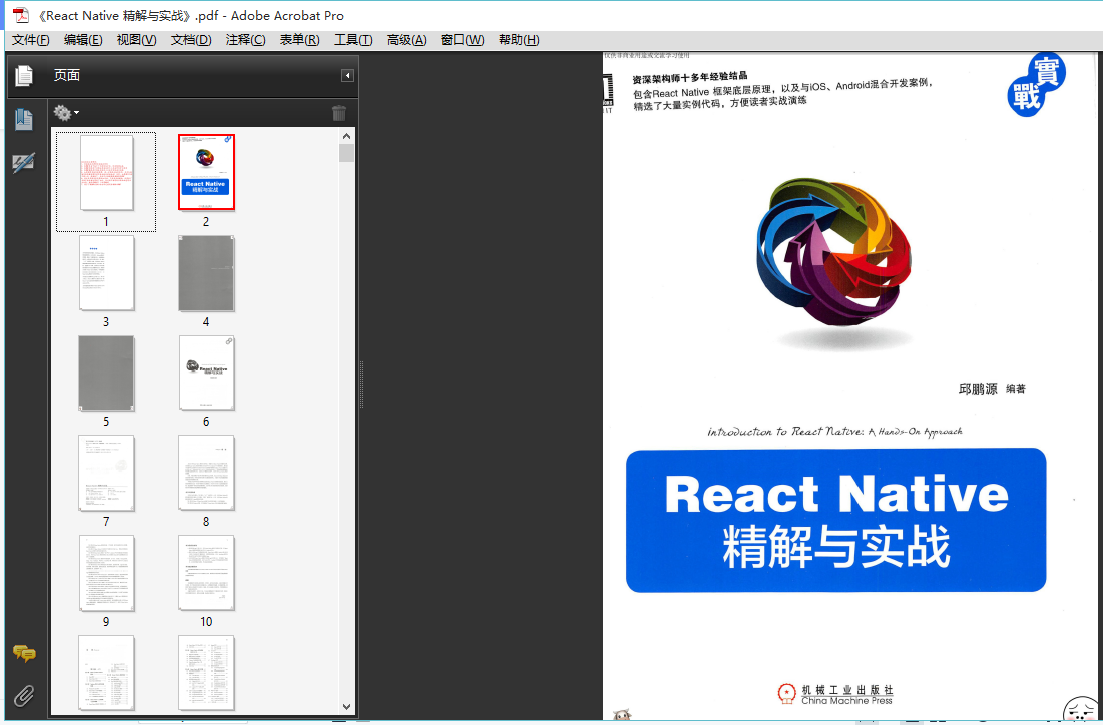The width and height of the screenshot is (1103, 725).
Task: Open the 工具(T) menu
Action: coord(353,40)
